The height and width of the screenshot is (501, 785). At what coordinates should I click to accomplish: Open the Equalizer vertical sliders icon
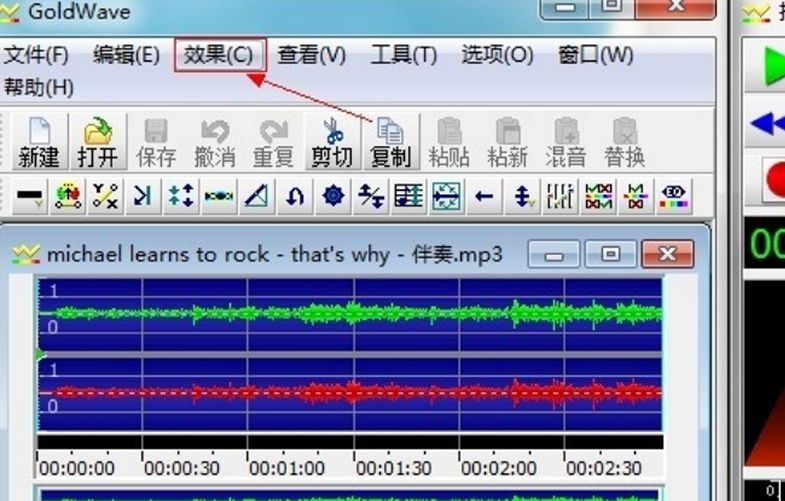tap(561, 196)
